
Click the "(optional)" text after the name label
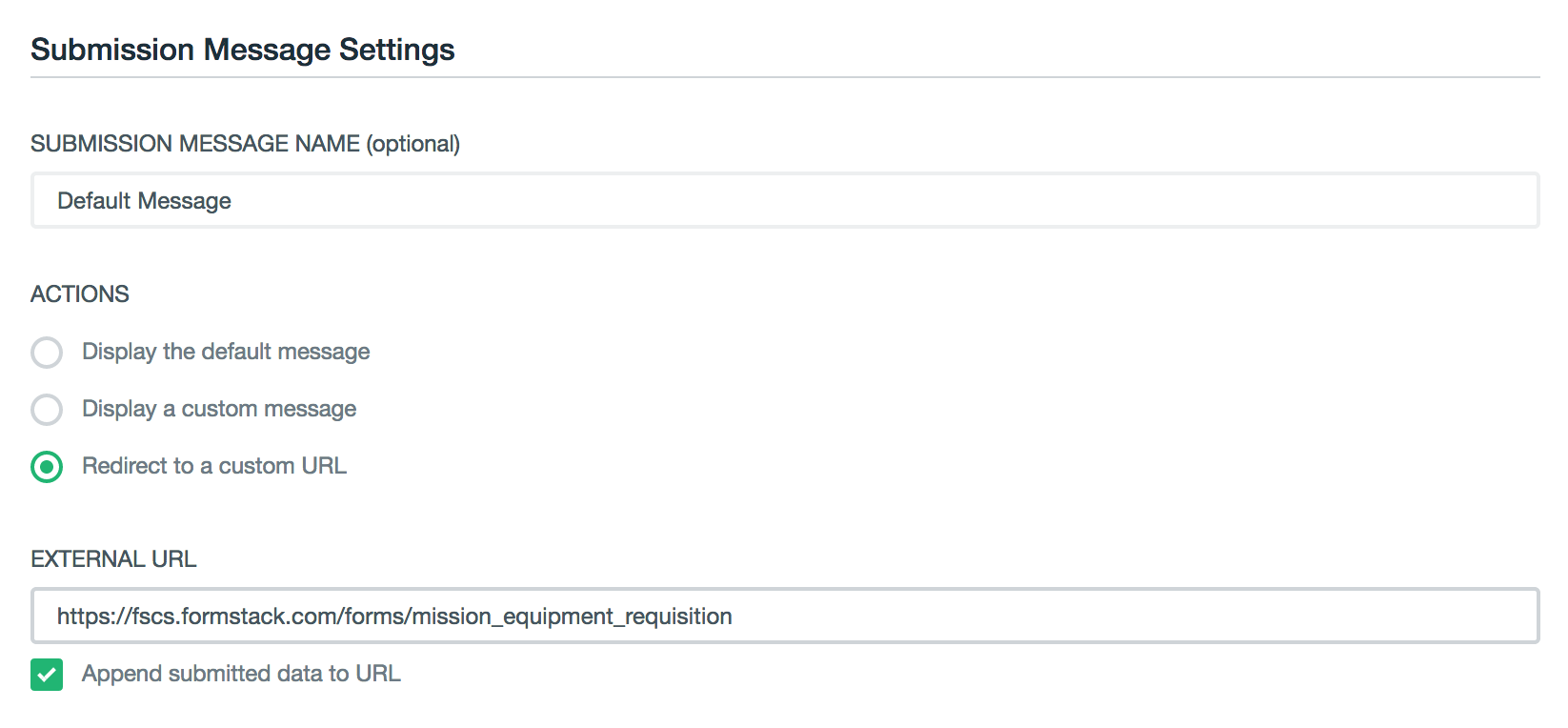pos(413,144)
